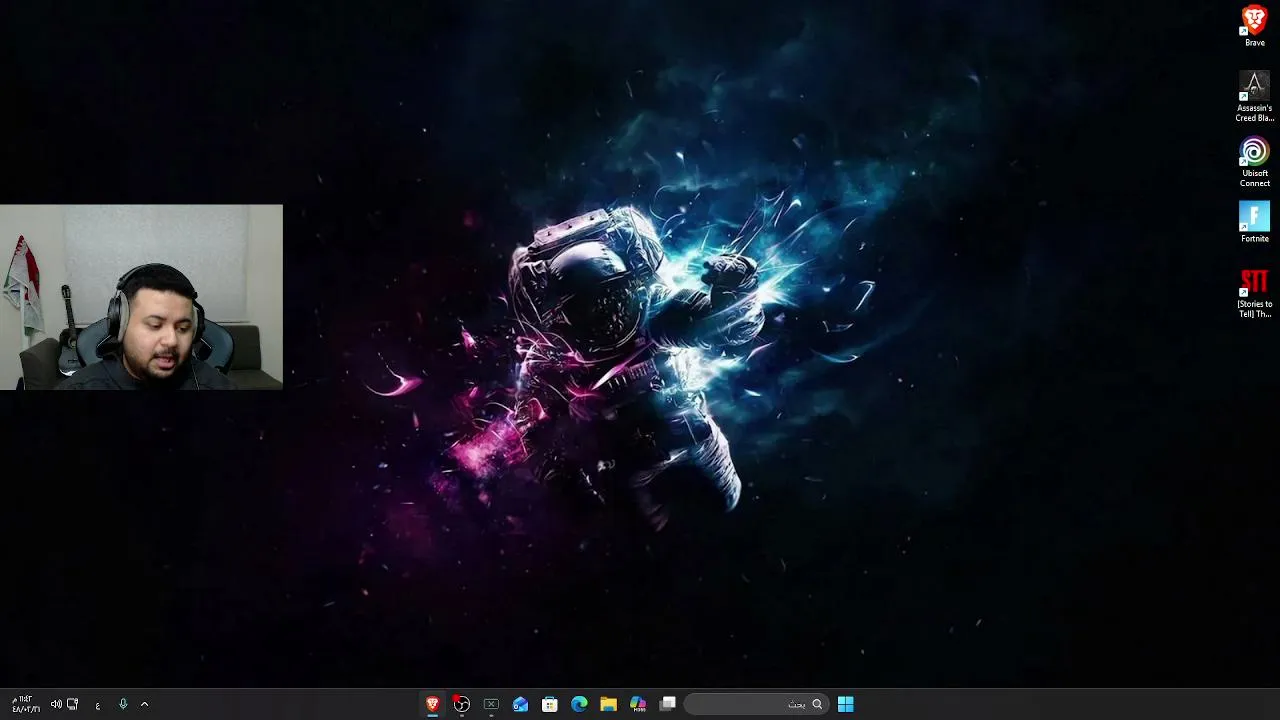This screenshot has height=720, width=1280.
Task: Launch Microsoft Edge from the taskbar
Action: (x=579, y=704)
